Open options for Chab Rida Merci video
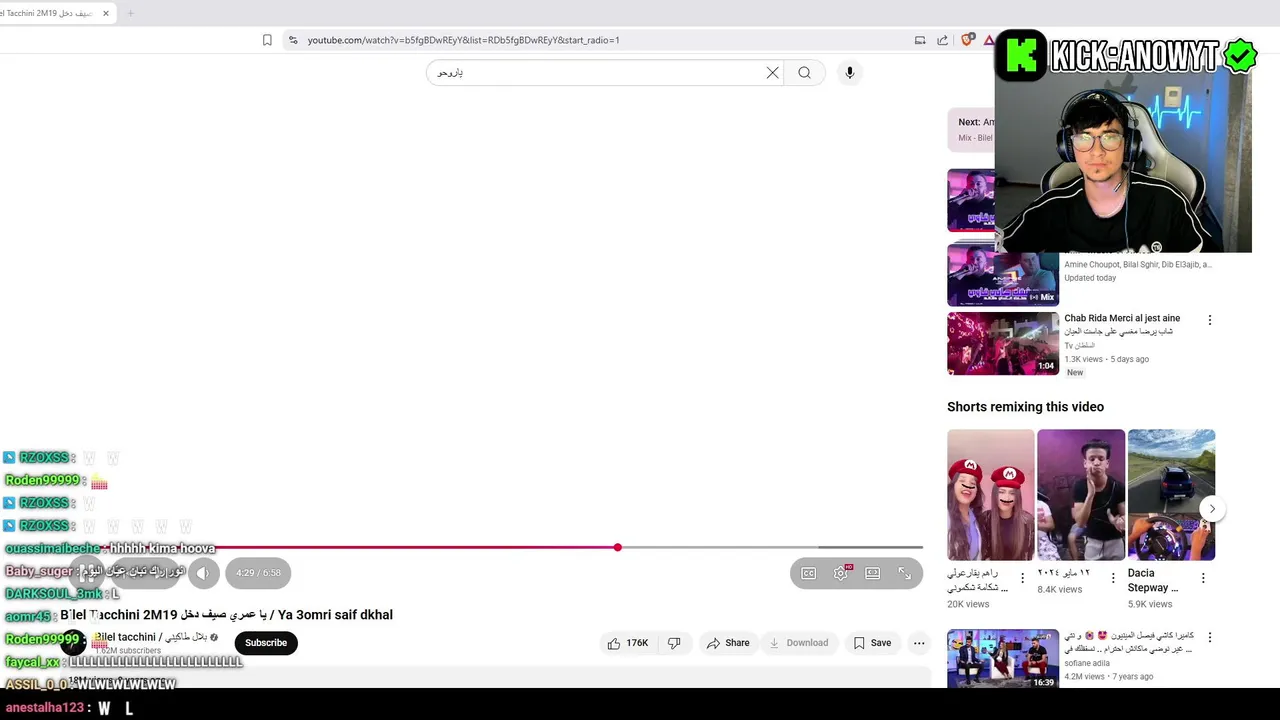Viewport: 1280px width, 720px height. pos(1210,320)
